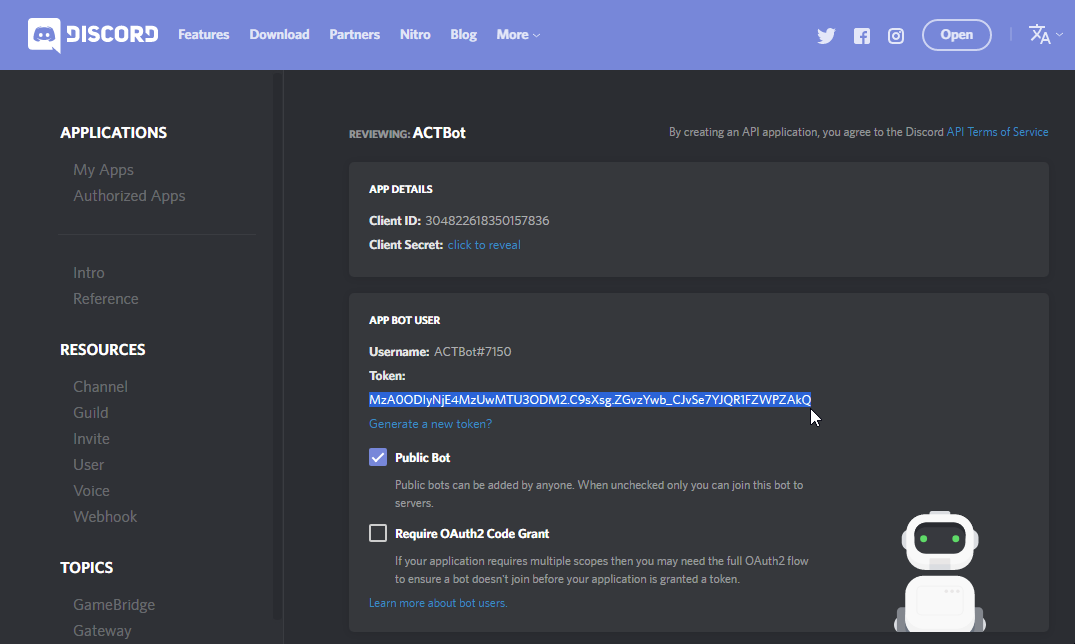Open the Webhook resource page
1075x644 pixels.
[x=105, y=516]
